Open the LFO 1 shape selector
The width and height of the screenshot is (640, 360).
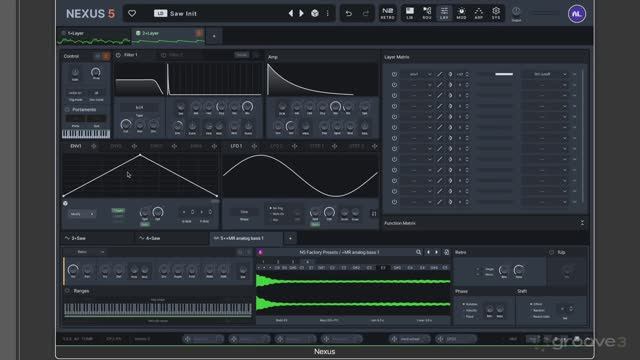(x=244, y=212)
